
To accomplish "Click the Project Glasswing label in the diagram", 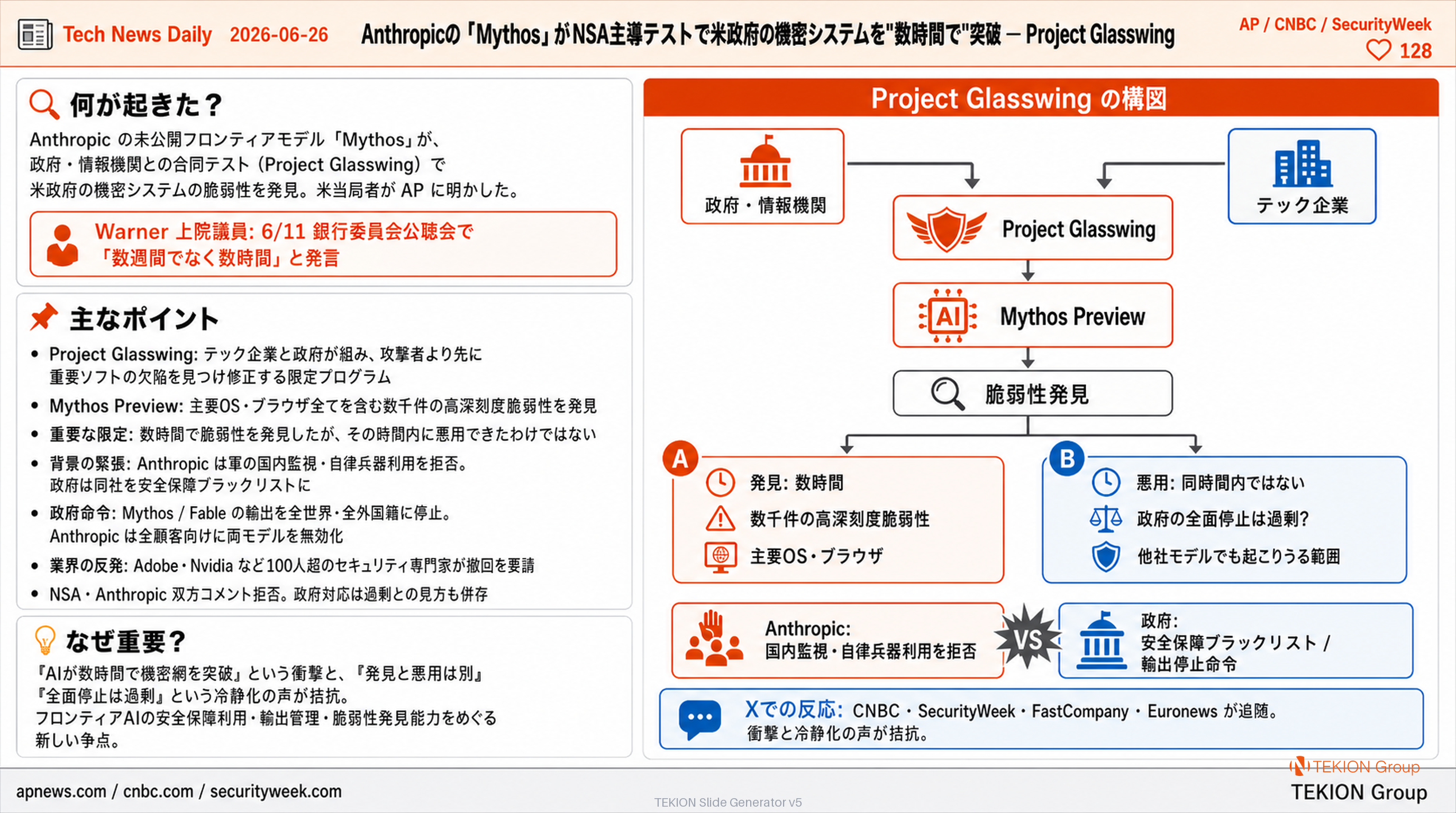I will [1078, 229].
